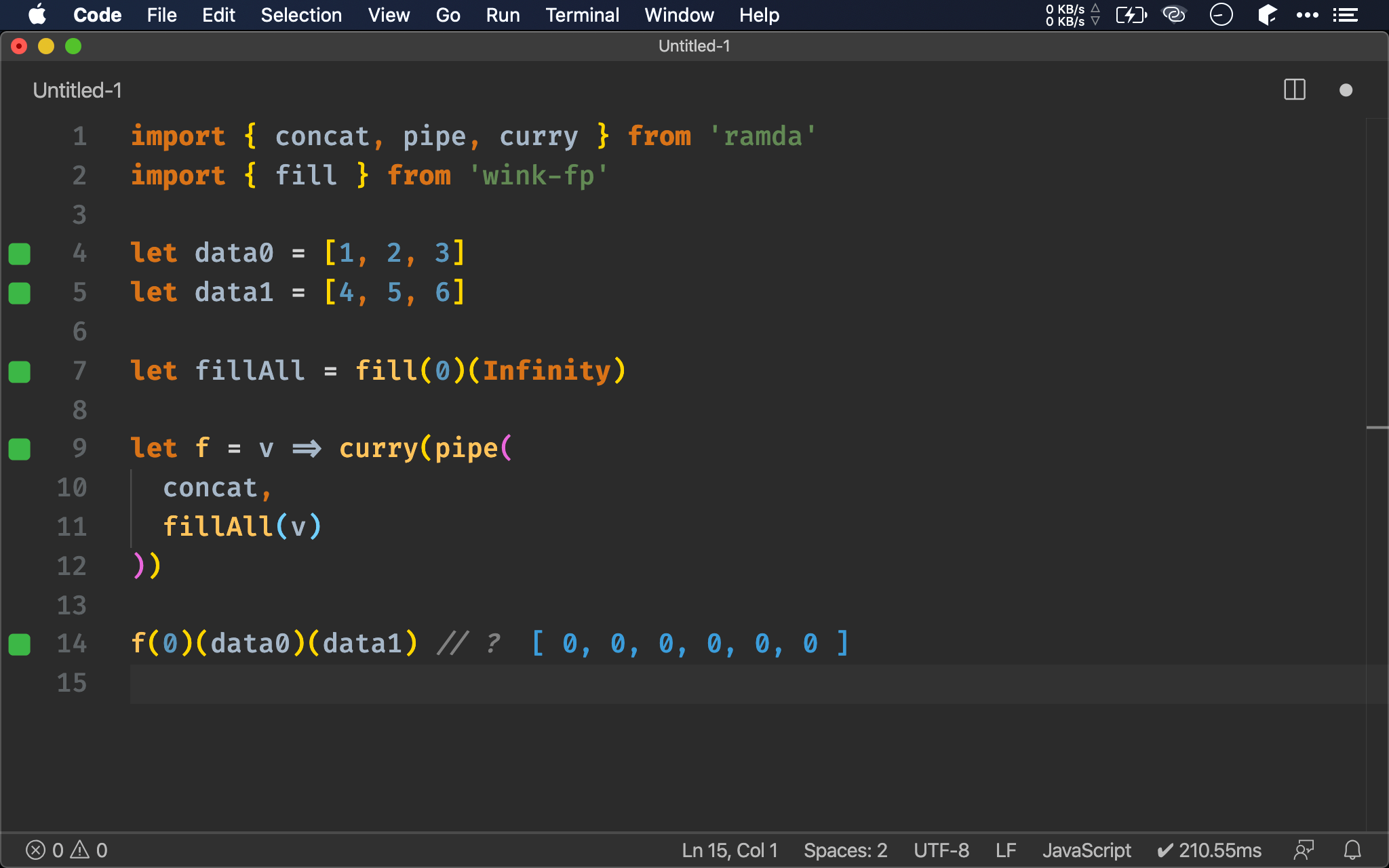This screenshot has height=868, width=1389.
Task: Toggle the breakpoint on line 7
Action: pyautogui.click(x=21, y=370)
